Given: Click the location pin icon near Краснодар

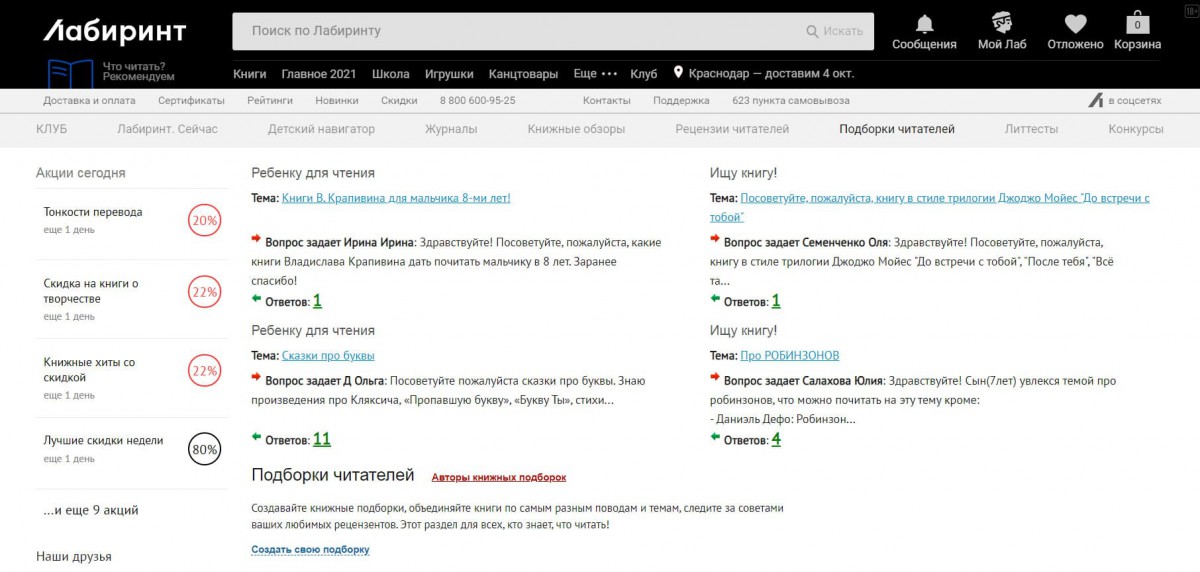Looking at the screenshot, I should pos(678,73).
